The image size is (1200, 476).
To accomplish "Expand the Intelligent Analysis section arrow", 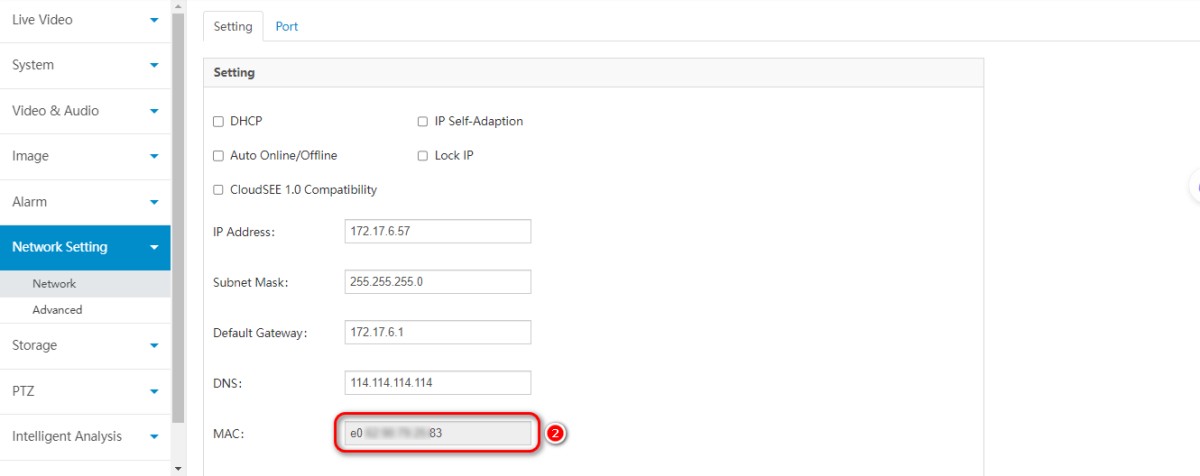I will 154,437.
